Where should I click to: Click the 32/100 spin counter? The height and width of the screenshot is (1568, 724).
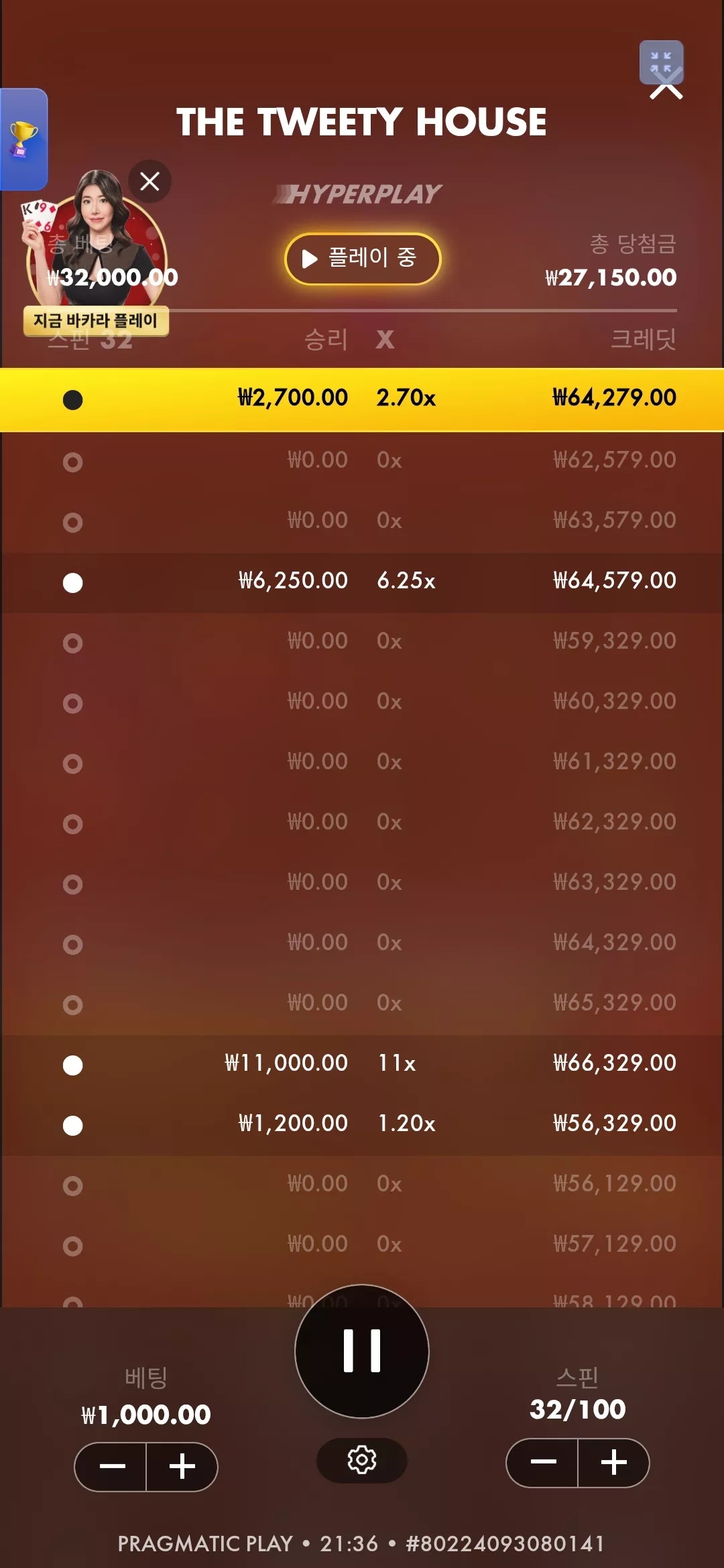[x=578, y=1409]
